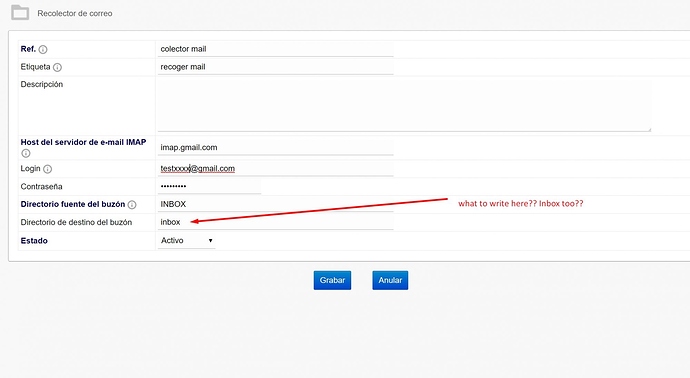Click the Login email input field
This screenshot has height=378, width=690.
[275, 168]
